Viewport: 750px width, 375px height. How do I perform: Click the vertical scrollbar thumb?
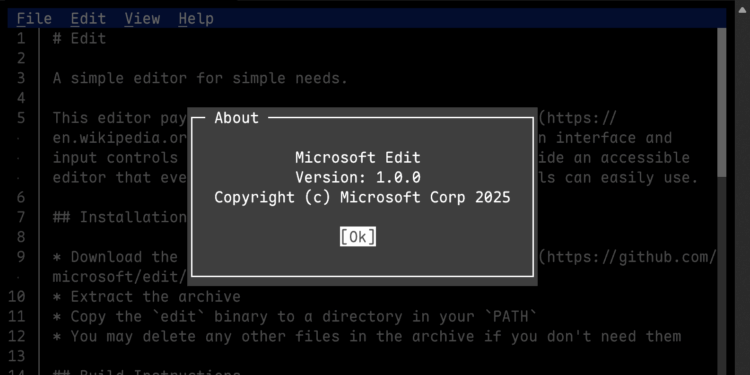tap(722, 102)
